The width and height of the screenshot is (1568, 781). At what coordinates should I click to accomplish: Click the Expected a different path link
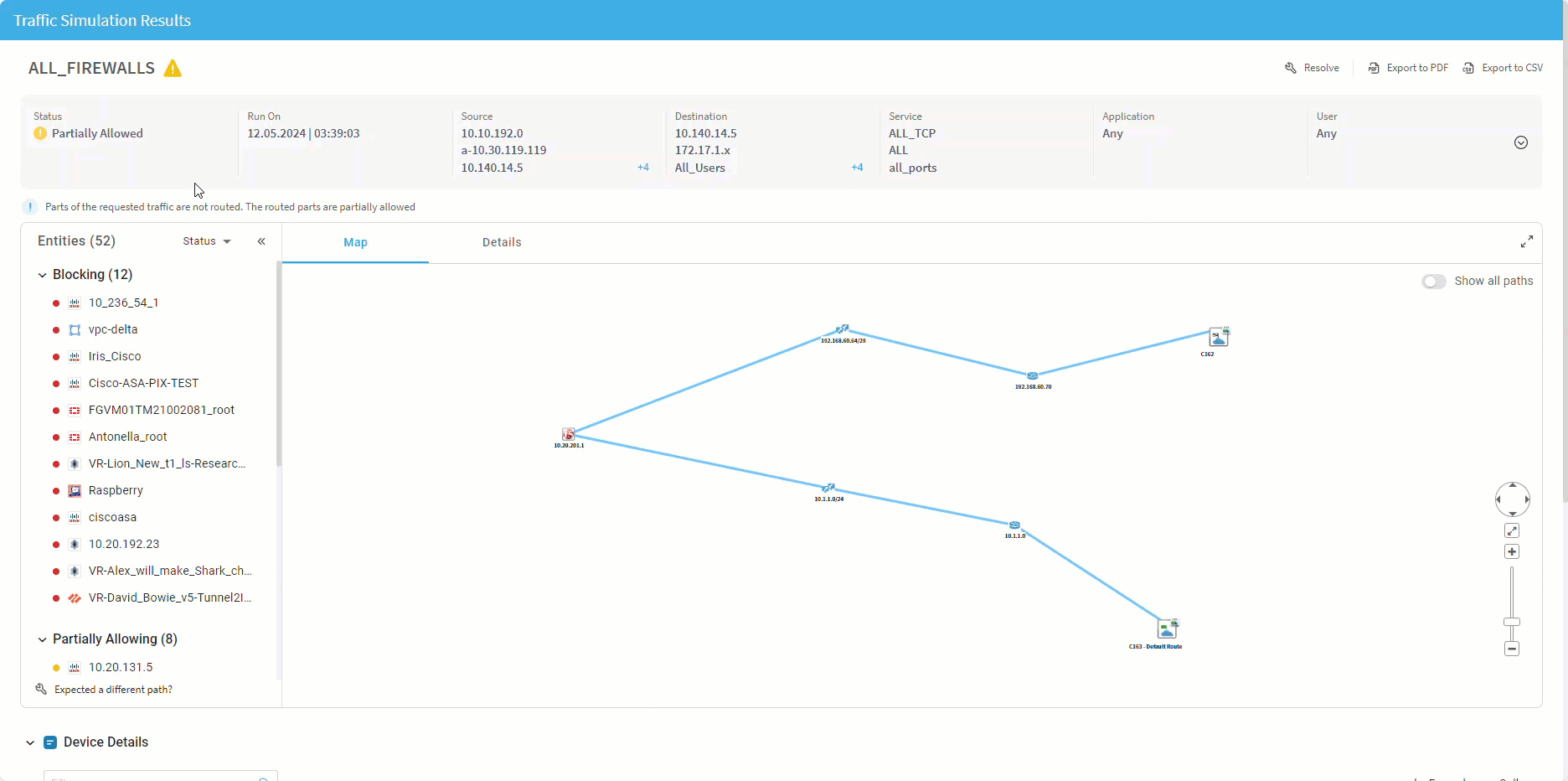(x=113, y=690)
